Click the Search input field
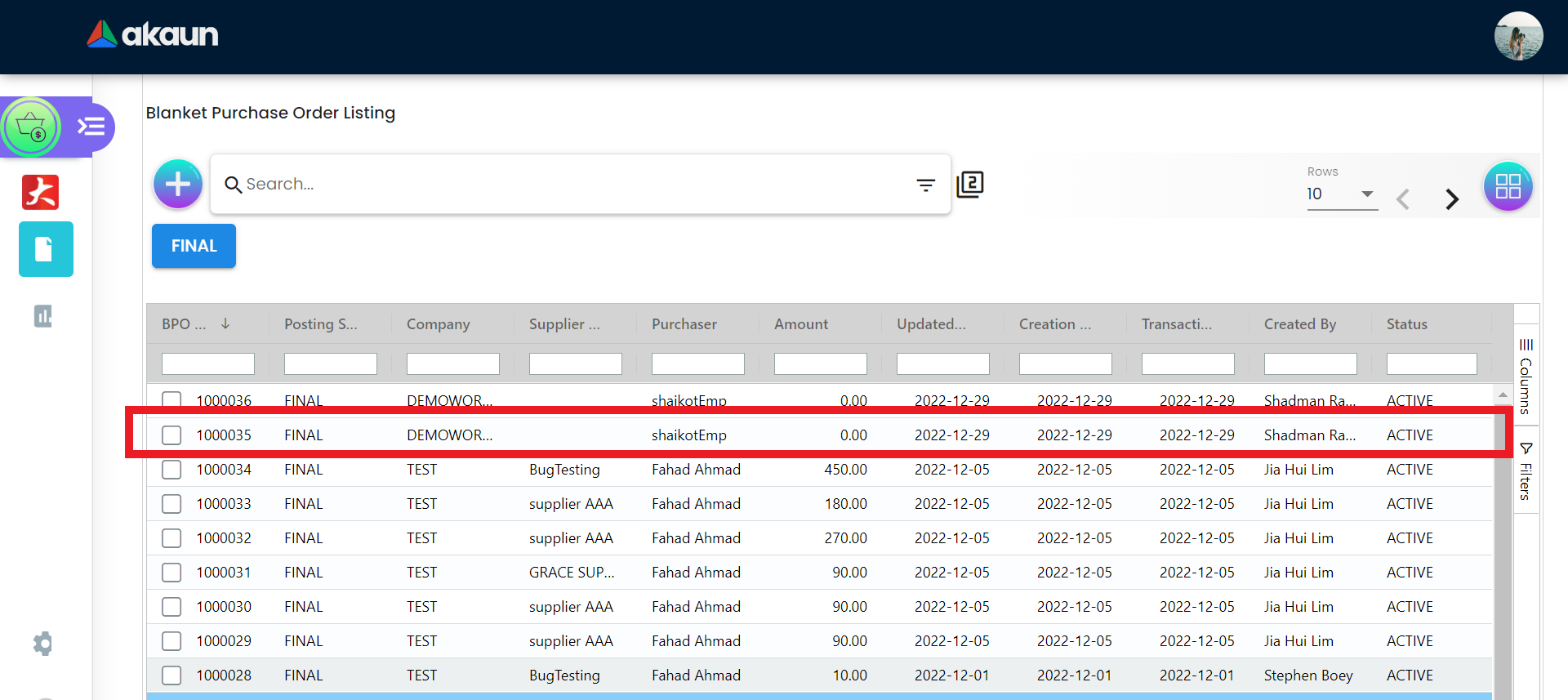This screenshot has width=1568, height=700. click(572, 185)
